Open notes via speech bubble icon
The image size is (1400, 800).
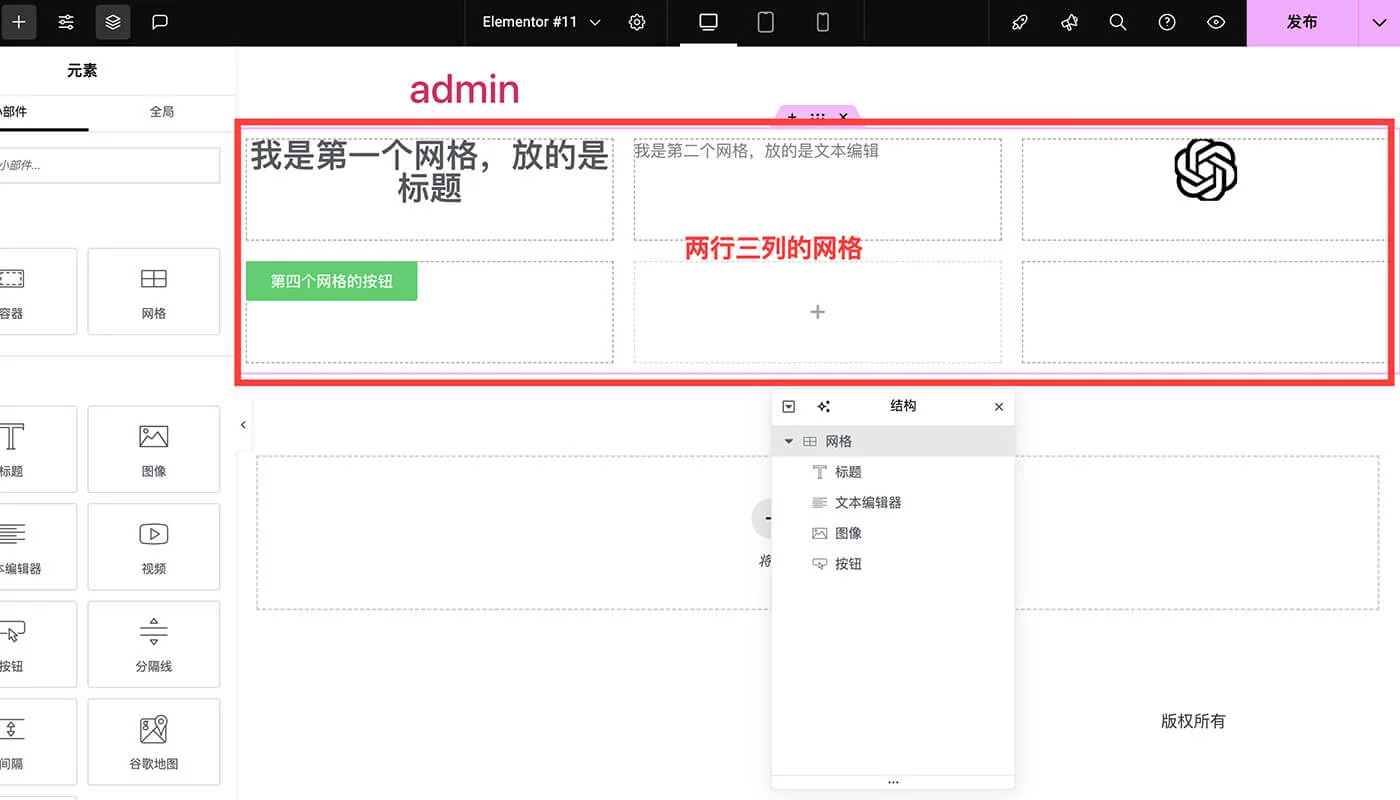pos(160,22)
